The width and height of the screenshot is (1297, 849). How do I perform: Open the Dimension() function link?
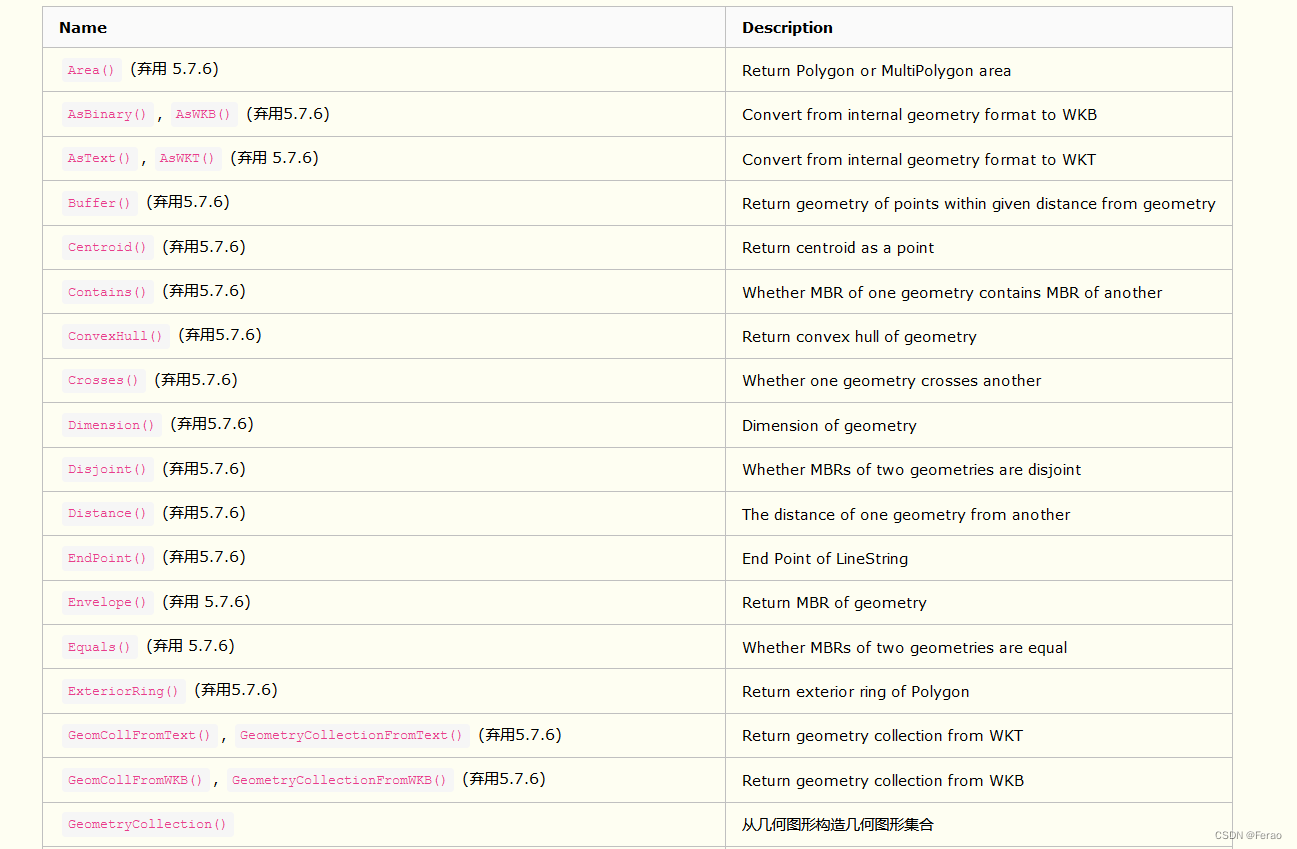coord(111,425)
